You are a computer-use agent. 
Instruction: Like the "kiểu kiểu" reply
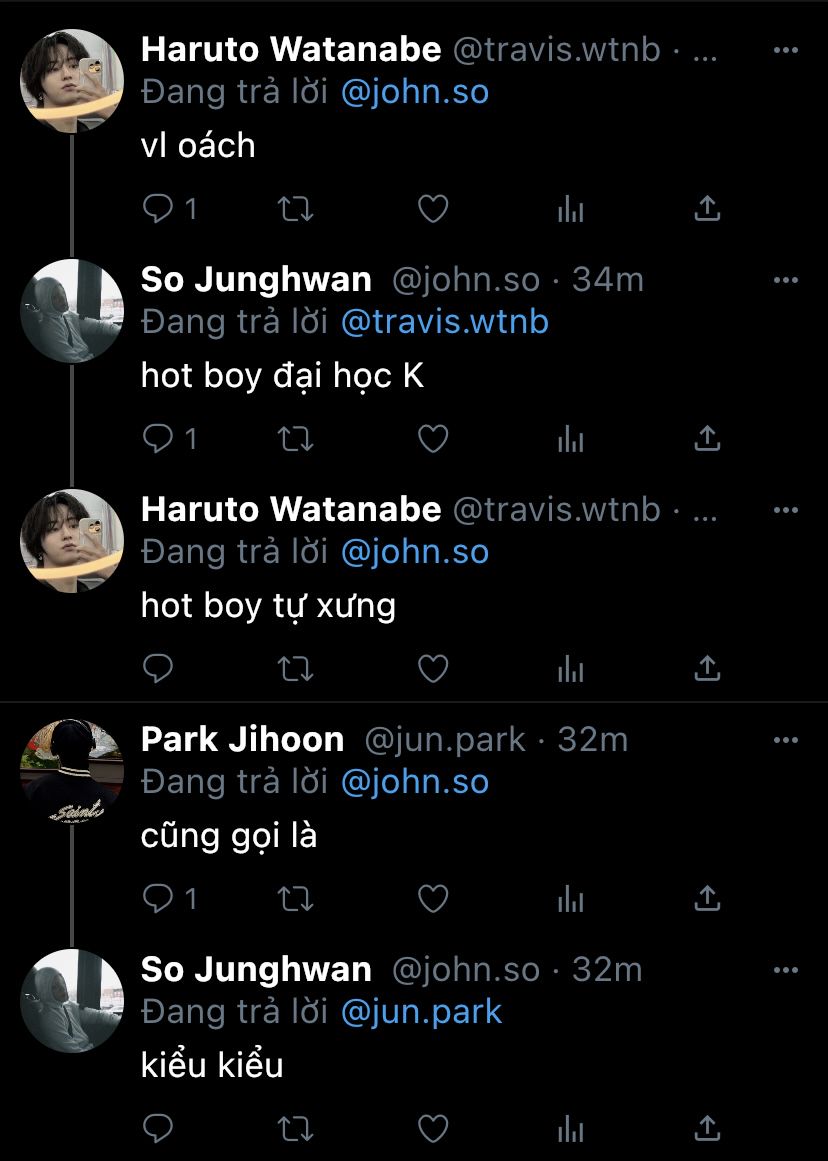[432, 1129]
